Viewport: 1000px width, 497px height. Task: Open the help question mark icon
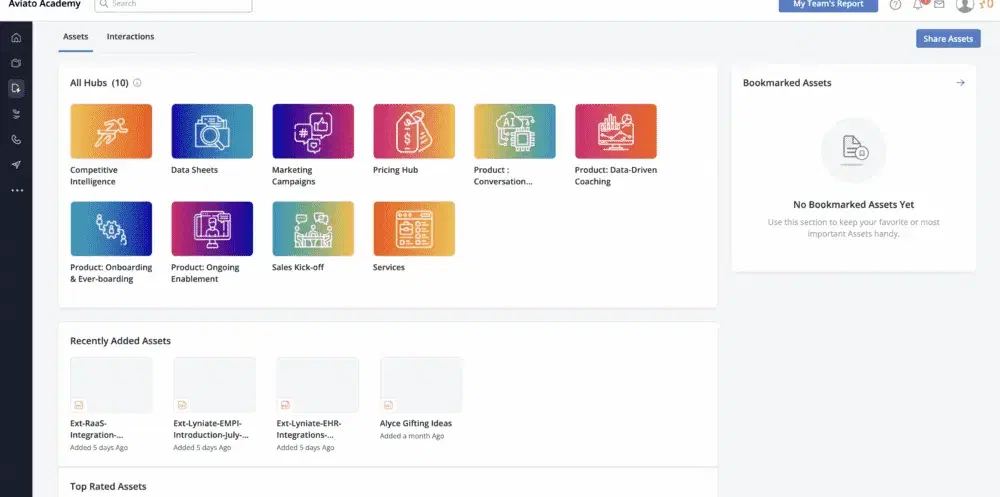pyautogui.click(x=895, y=4)
